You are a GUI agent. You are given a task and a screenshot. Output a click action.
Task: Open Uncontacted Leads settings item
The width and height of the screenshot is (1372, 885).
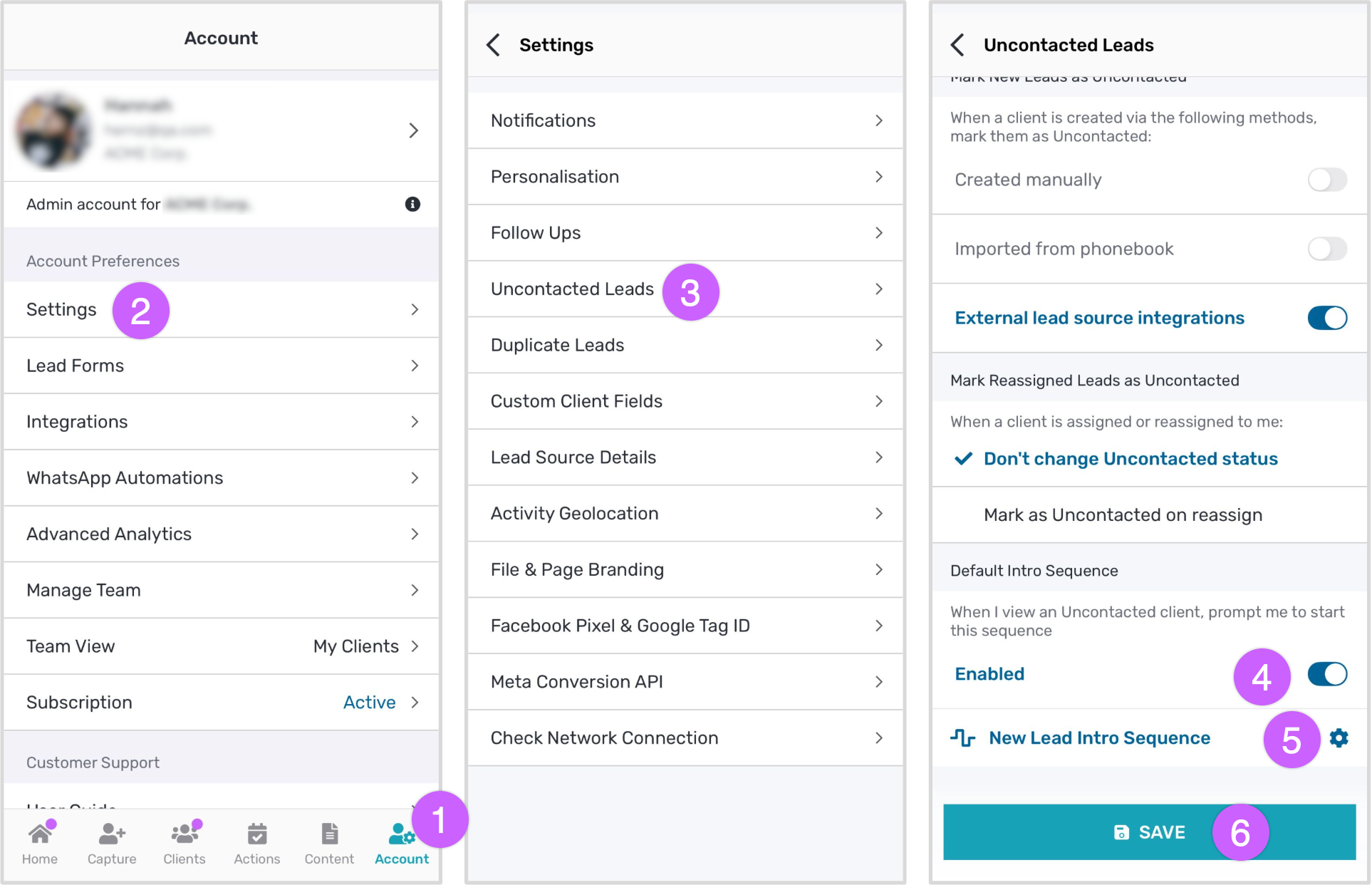click(685, 289)
